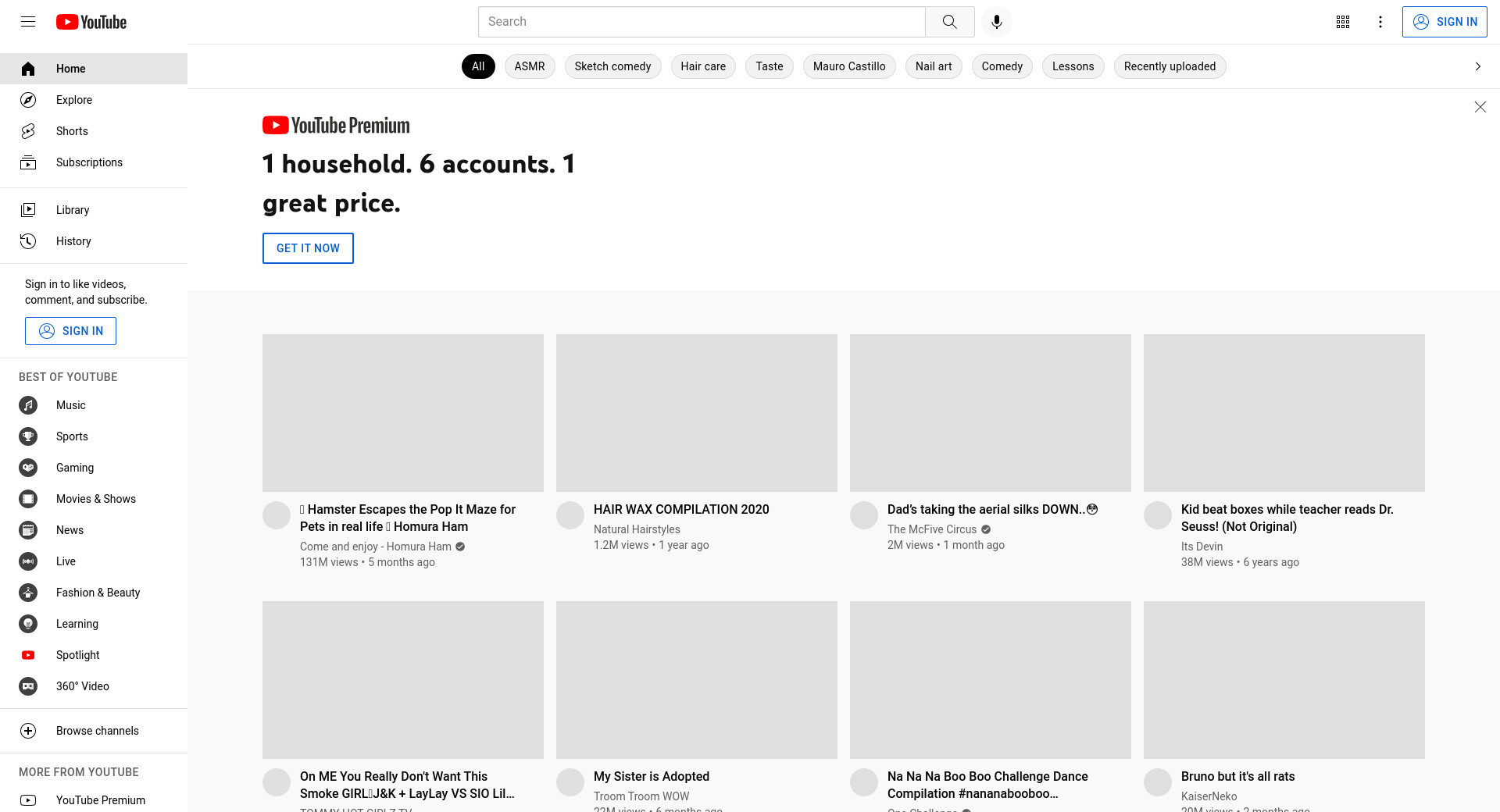1500x812 pixels.
Task: Click the Browse channels plus icon
Action: pos(28,731)
